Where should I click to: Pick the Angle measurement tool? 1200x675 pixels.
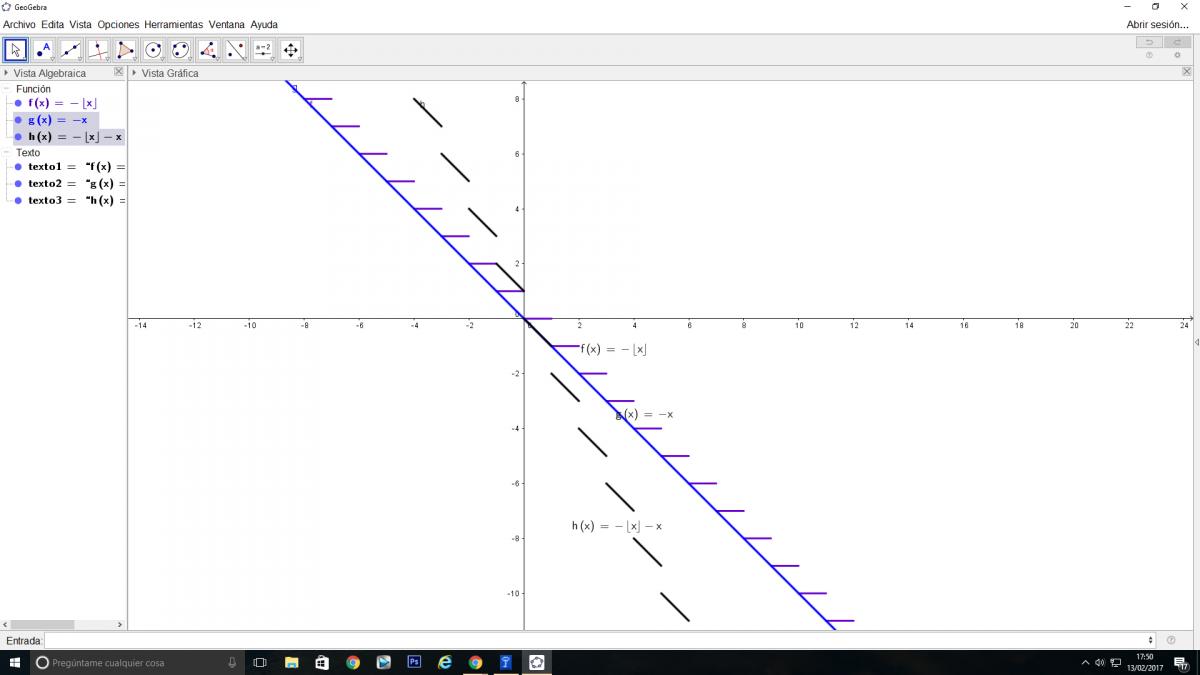(208, 50)
